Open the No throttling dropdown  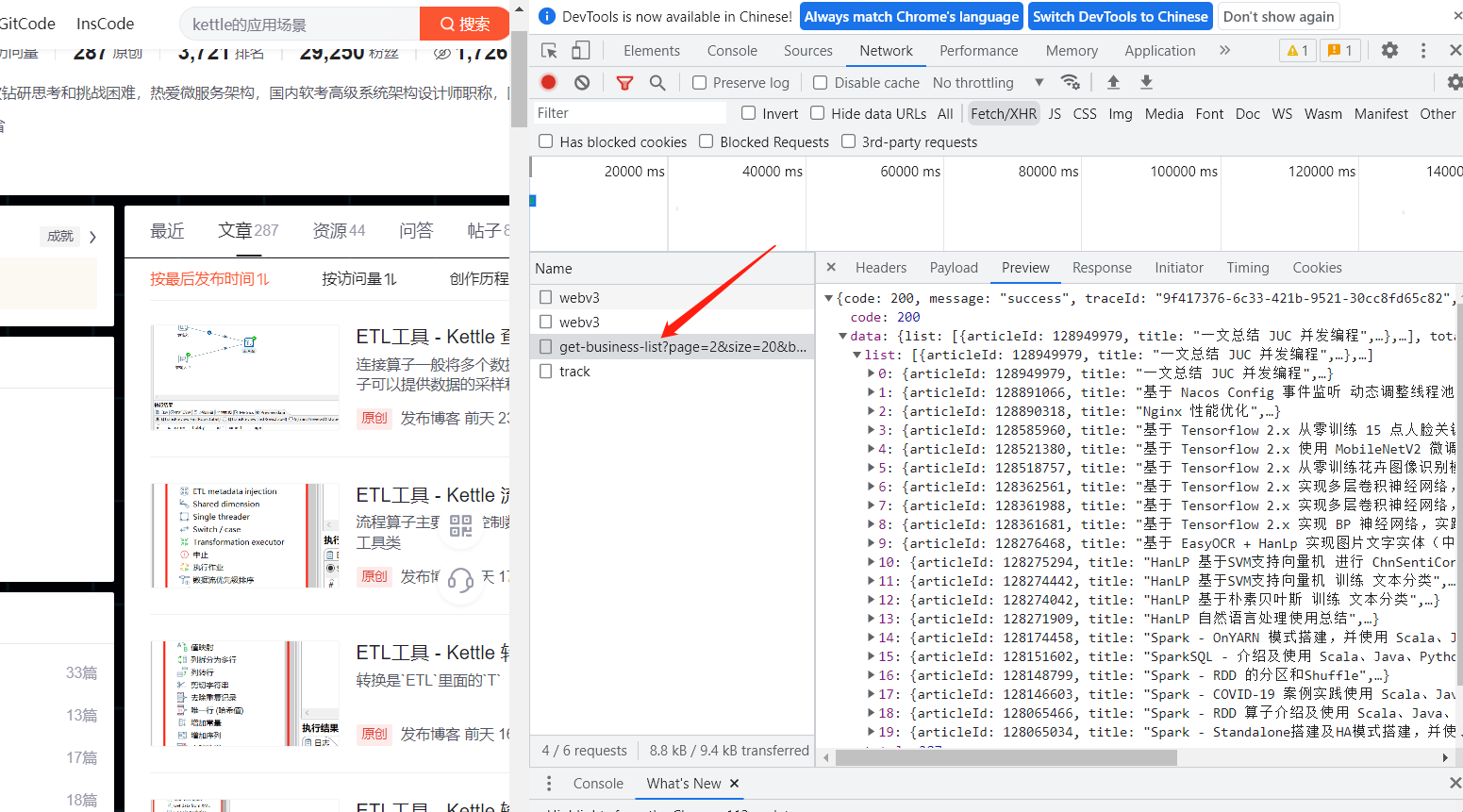point(988,83)
